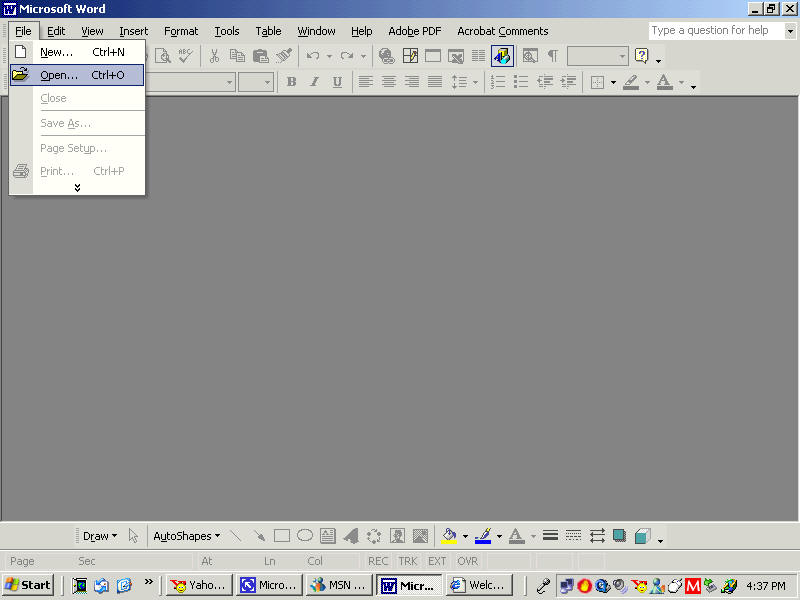
Task: Set Align Left
Action: coord(365,82)
